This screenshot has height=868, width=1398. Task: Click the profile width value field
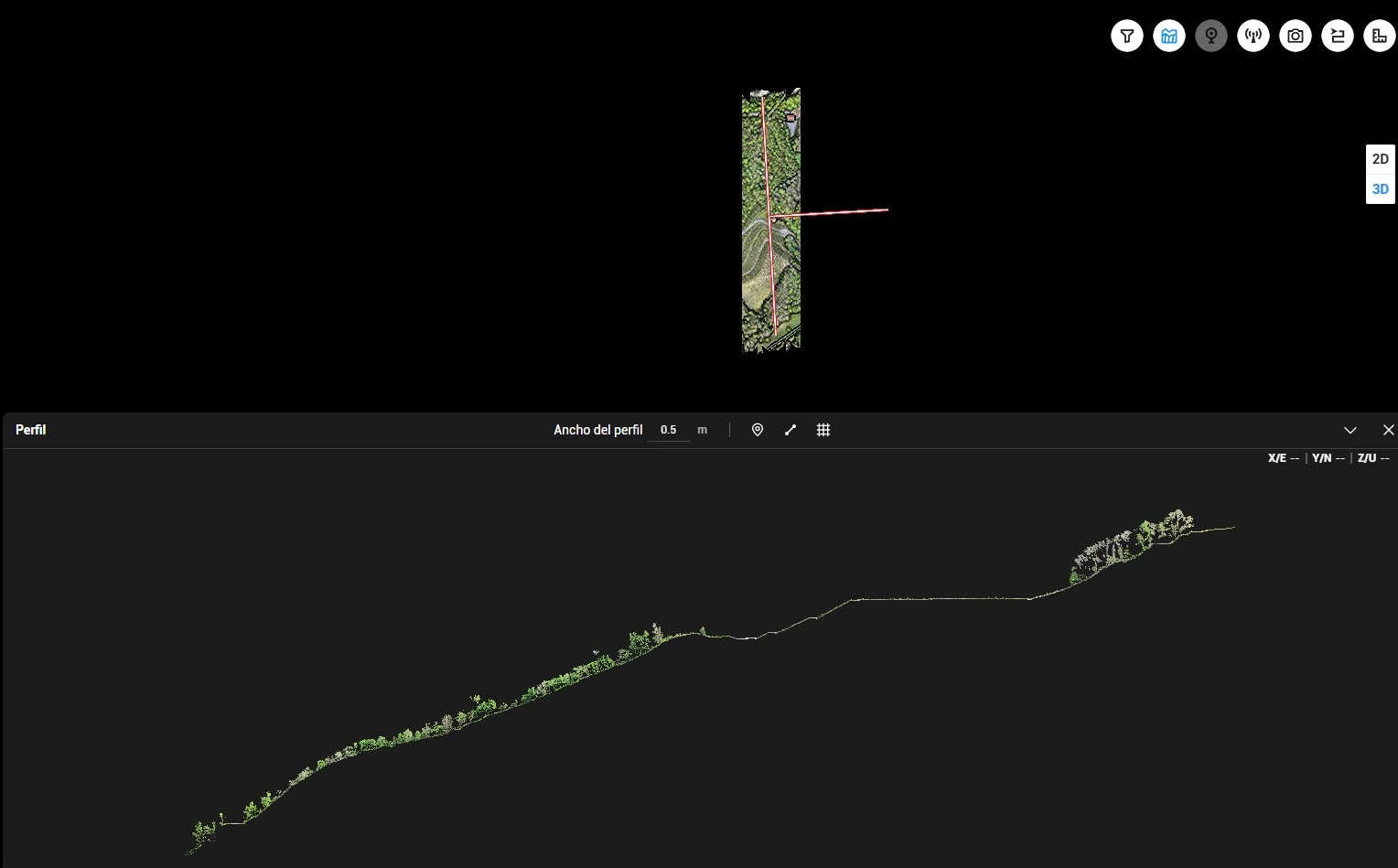pyautogui.click(x=669, y=430)
